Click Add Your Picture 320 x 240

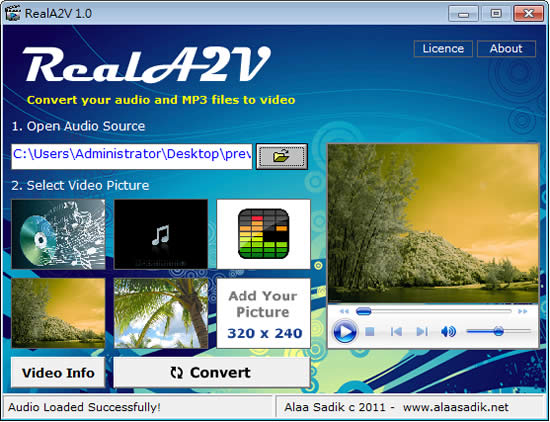[263, 313]
